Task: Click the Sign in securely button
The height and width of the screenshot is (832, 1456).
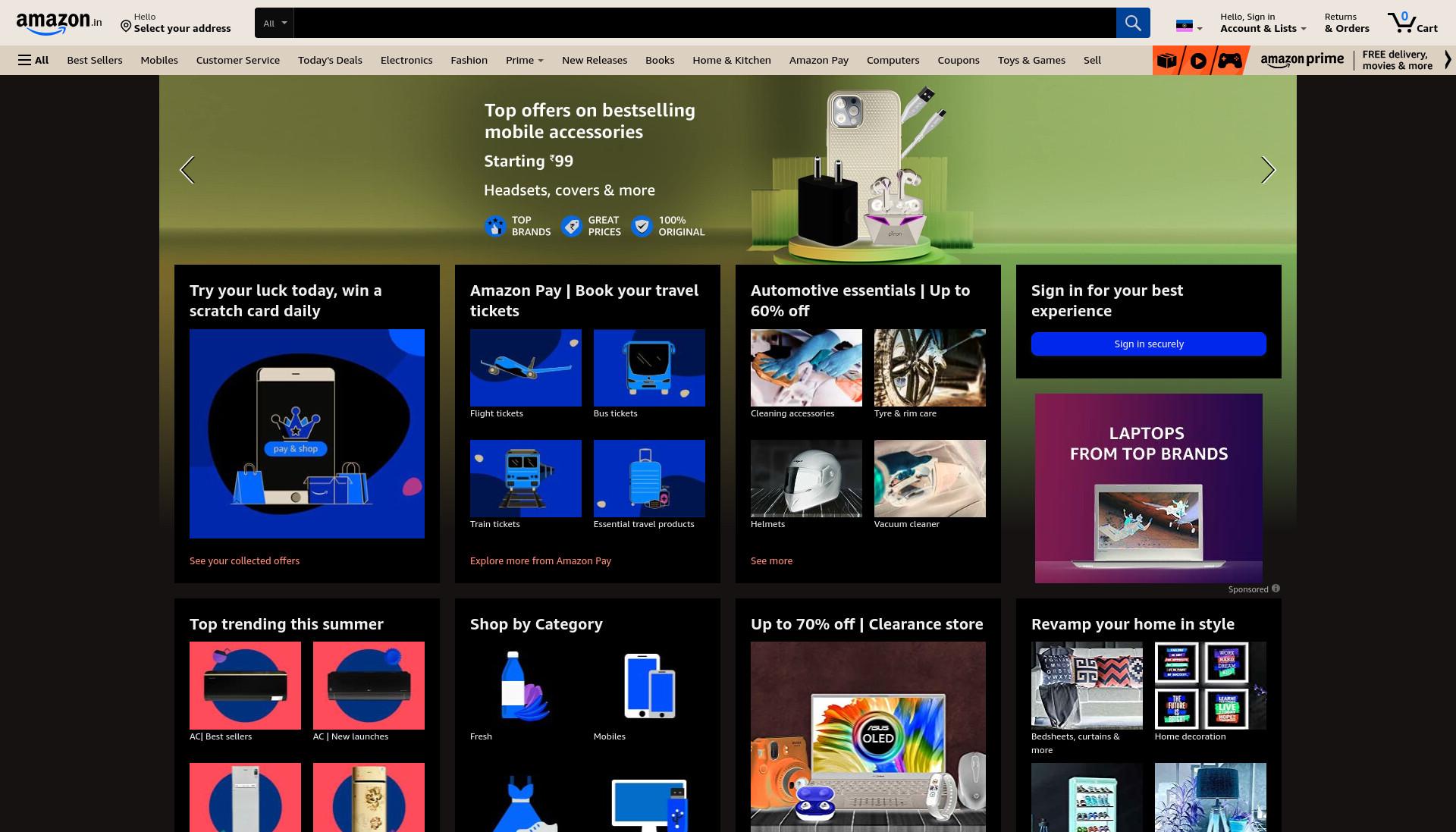Action: [x=1148, y=344]
